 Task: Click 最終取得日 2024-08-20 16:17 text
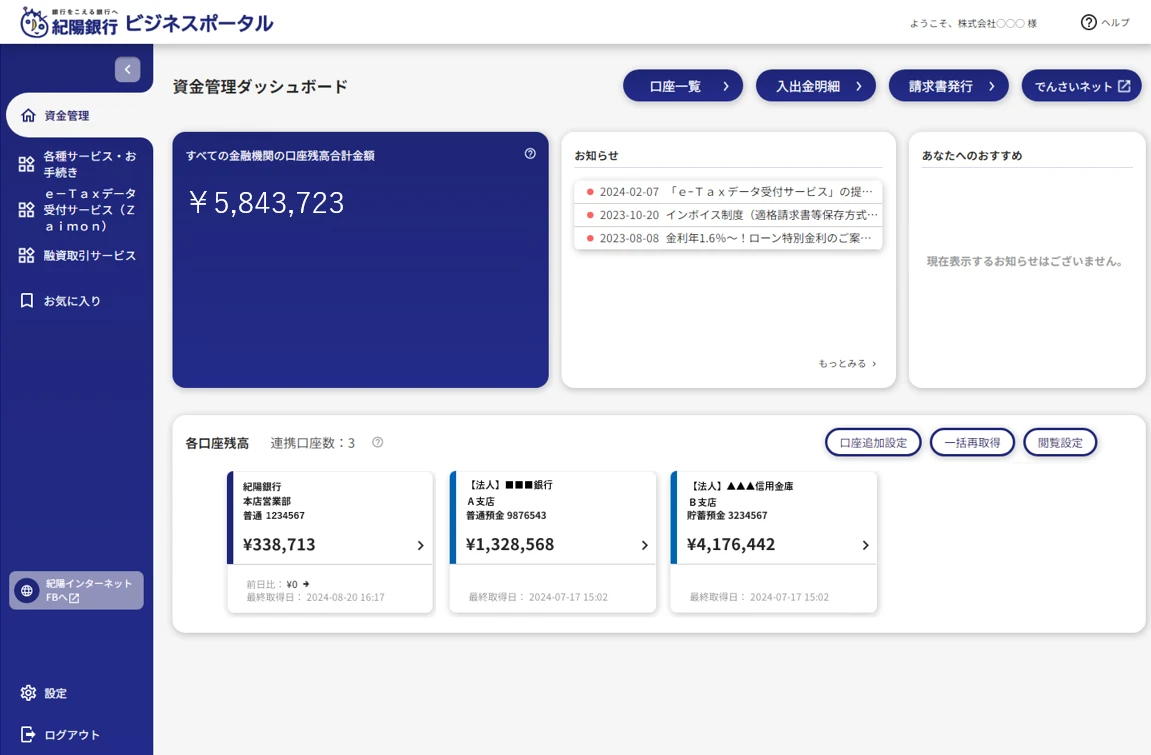(316, 597)
